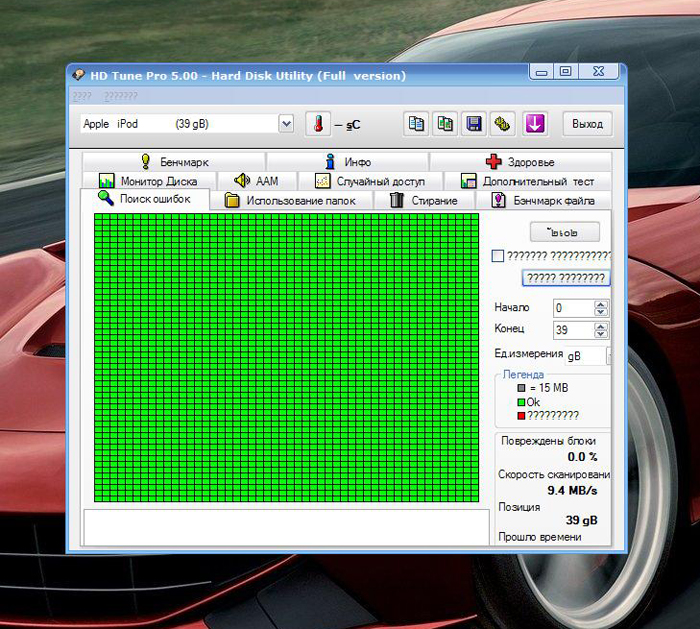The image size is (700, 629).
Task: Decrease the Конец value with down arrow
Action: (600, 334)
